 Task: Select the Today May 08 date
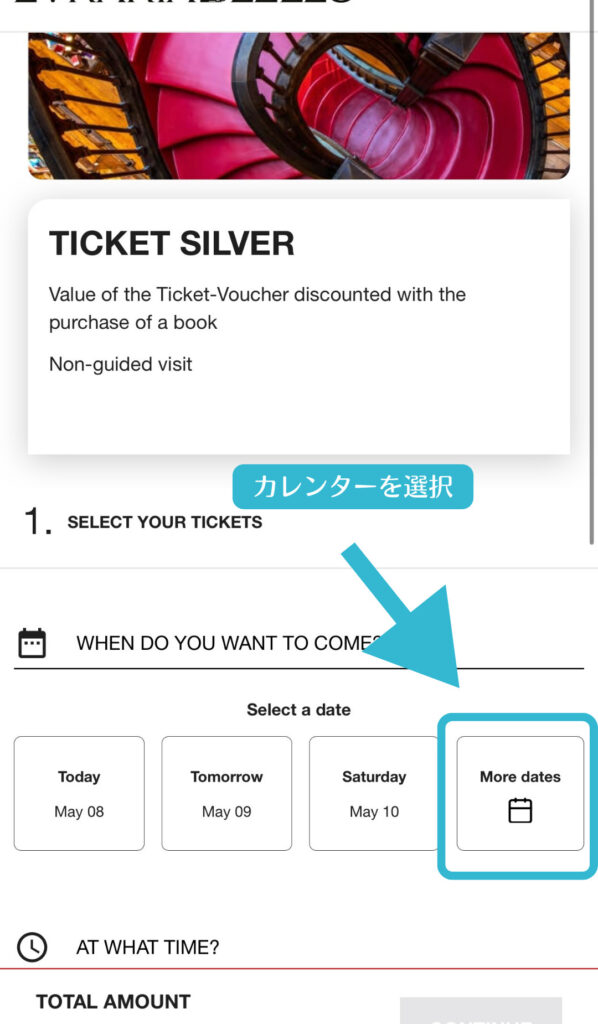pos(79,793)
